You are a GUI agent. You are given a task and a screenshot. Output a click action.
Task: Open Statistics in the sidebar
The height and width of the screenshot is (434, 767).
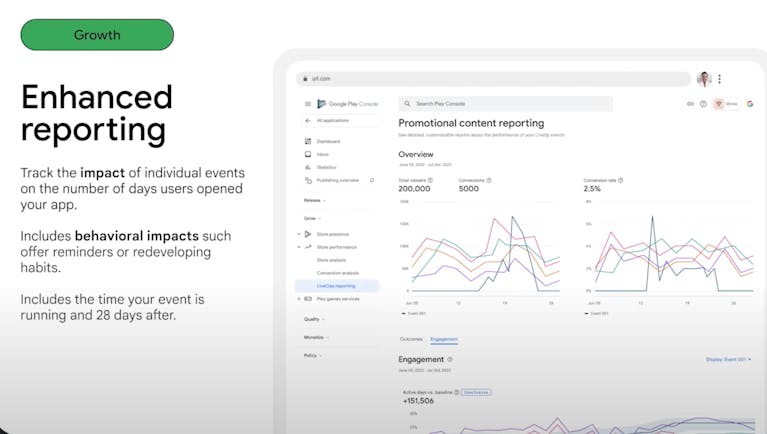click(326, 167)
